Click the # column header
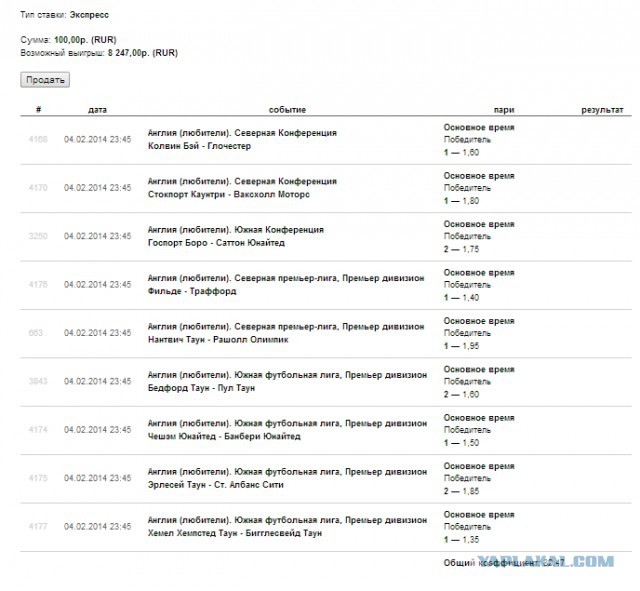640x591 pixels. (x=38, y=109)
